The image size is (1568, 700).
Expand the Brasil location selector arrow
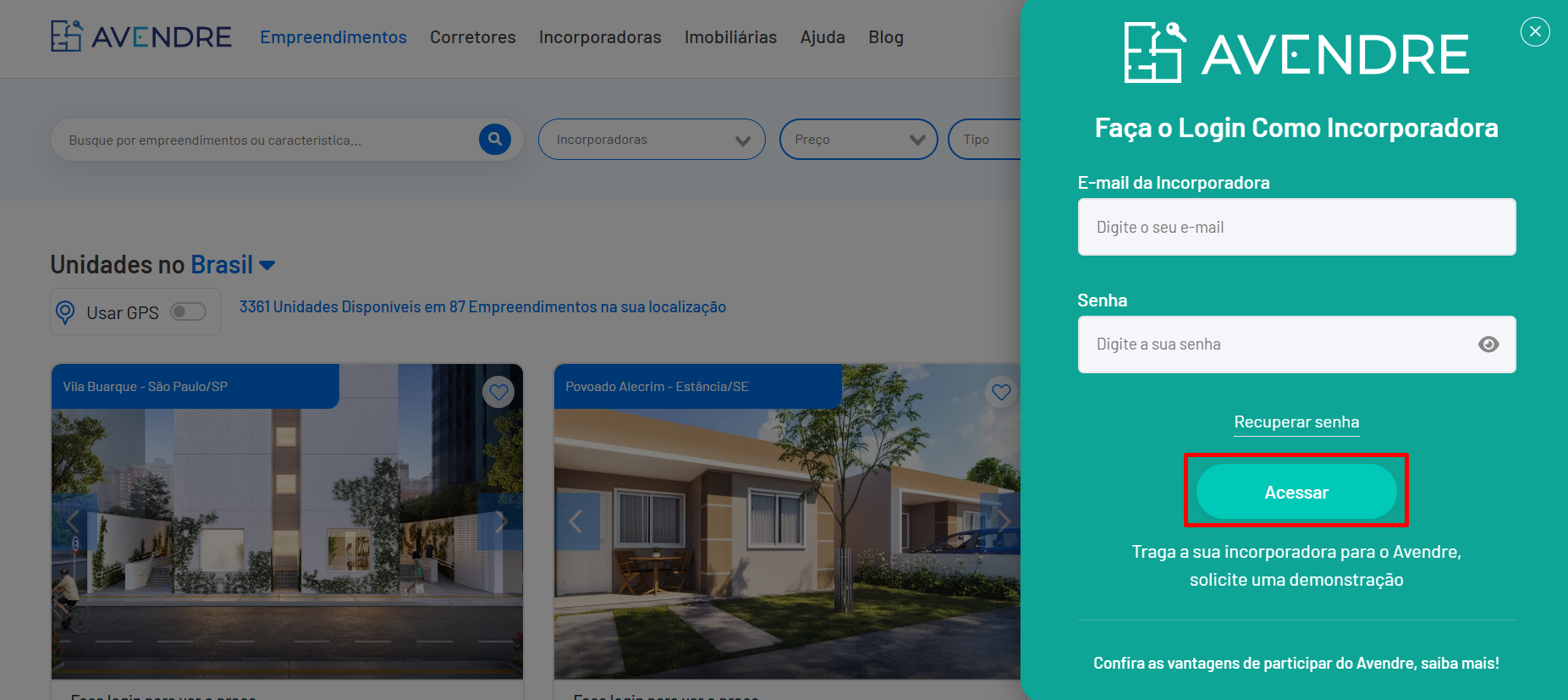[267, 266]
